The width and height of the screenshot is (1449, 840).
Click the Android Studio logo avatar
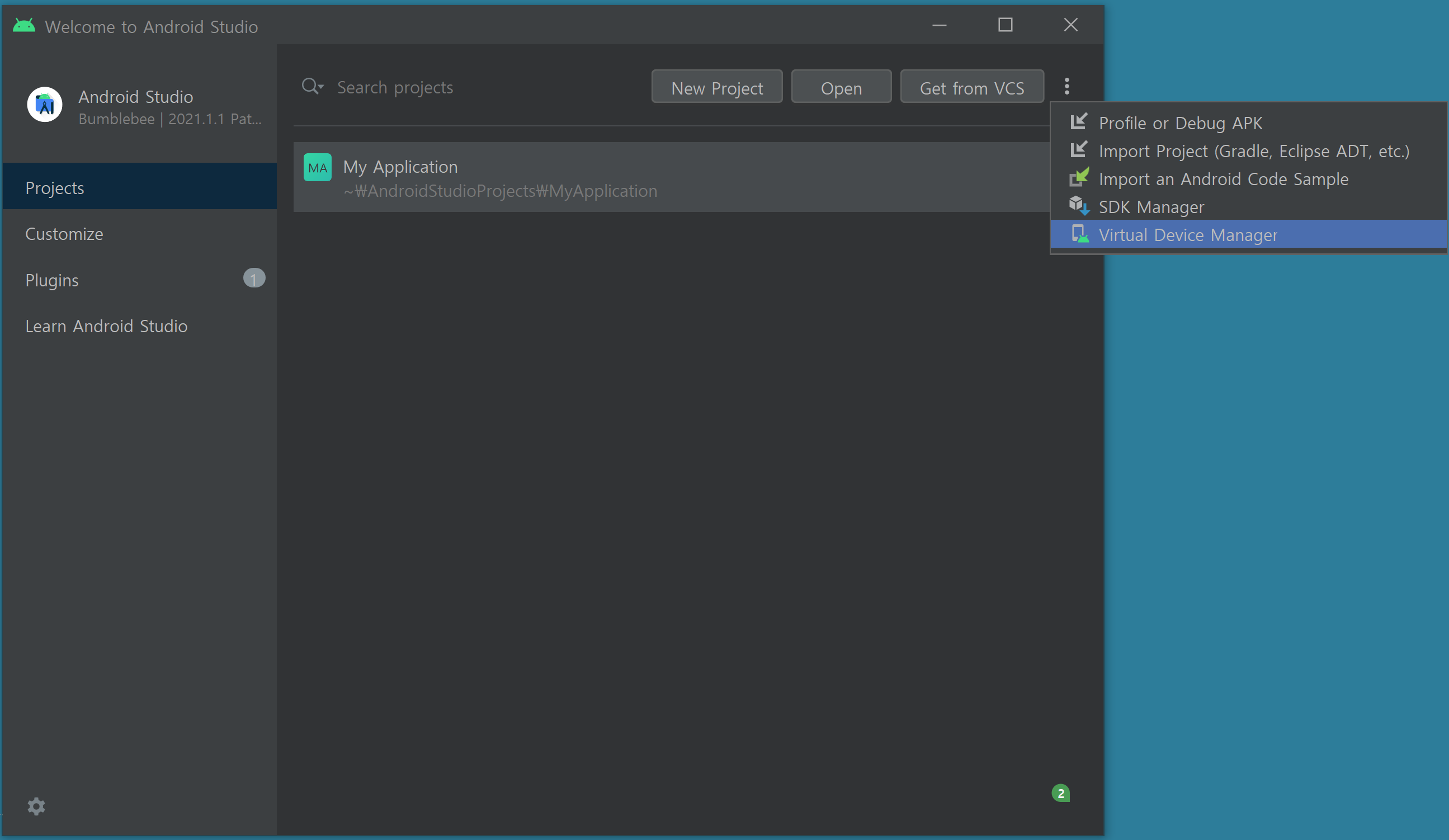(x=45, y=105)
